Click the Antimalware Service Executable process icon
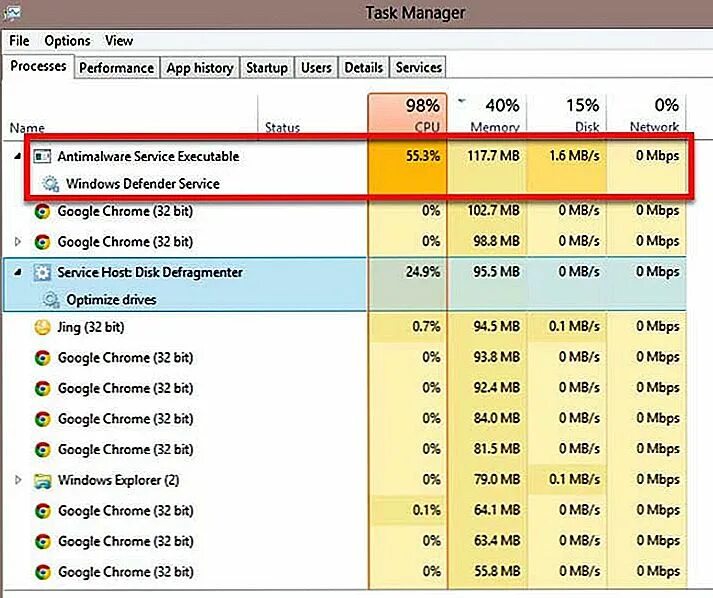713x598 pixels. click(42, 156)
